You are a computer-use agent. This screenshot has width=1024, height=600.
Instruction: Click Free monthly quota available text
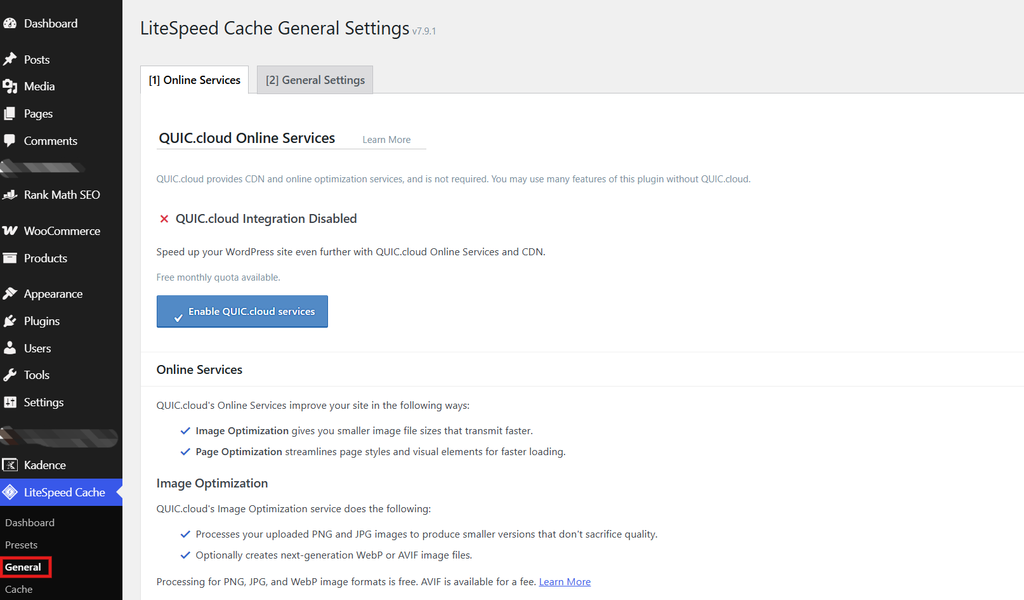[218, 277]
